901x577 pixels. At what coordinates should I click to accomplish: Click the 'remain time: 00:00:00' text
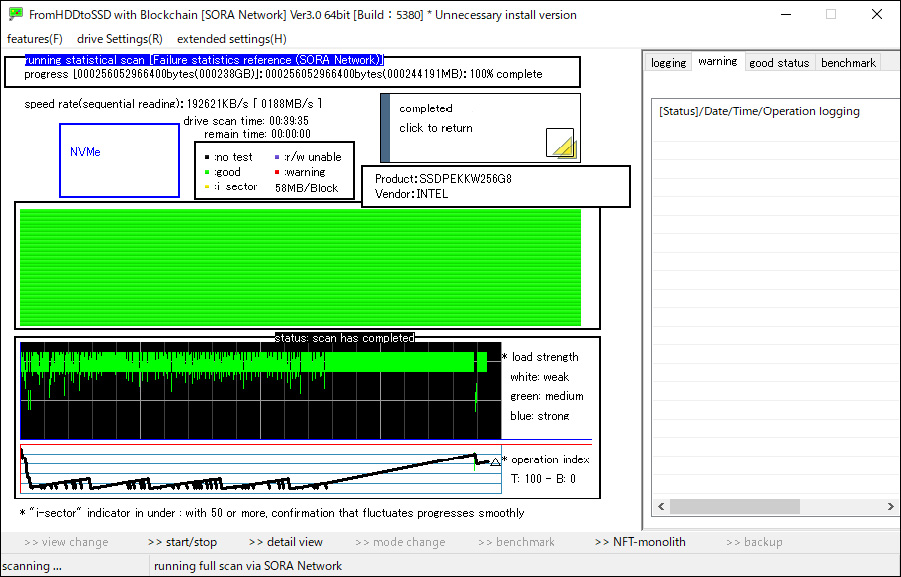click(257, 134)
